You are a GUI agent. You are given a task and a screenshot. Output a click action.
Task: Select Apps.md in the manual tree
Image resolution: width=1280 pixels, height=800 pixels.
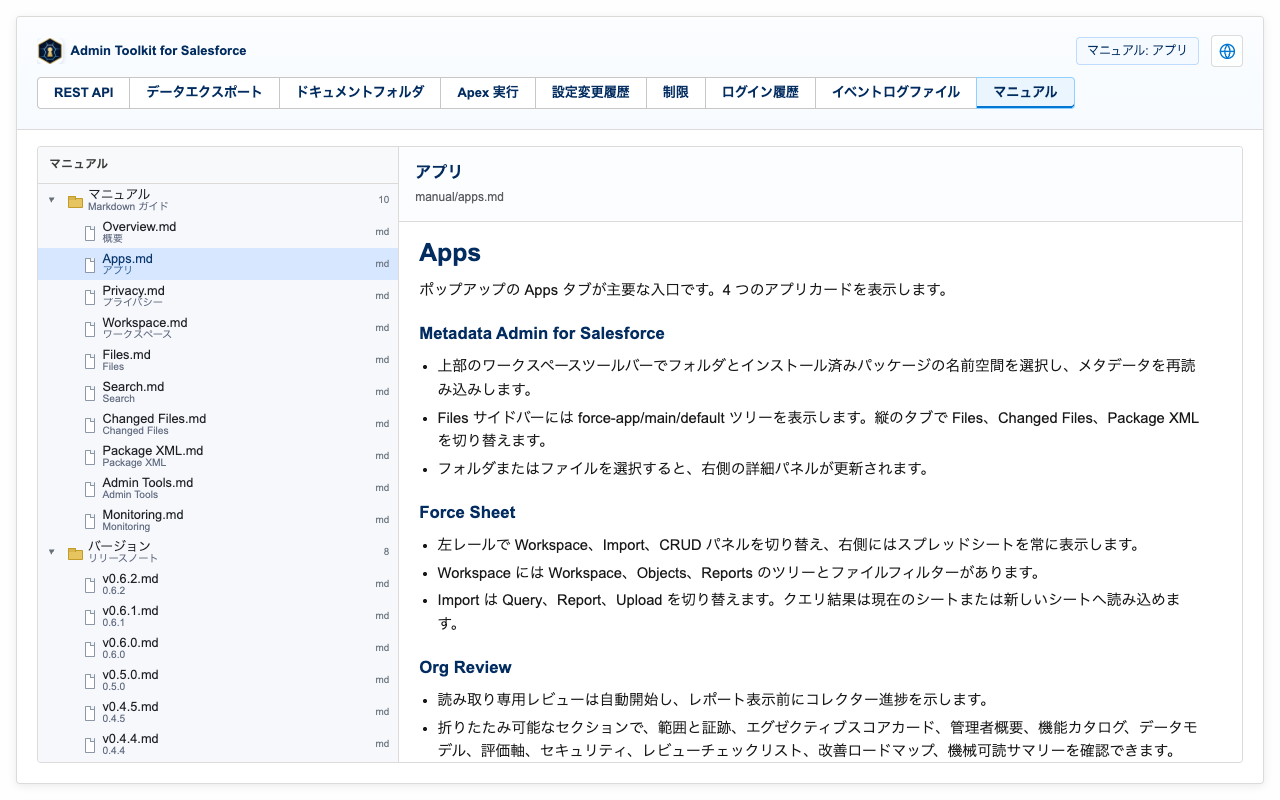pos(218,264)
